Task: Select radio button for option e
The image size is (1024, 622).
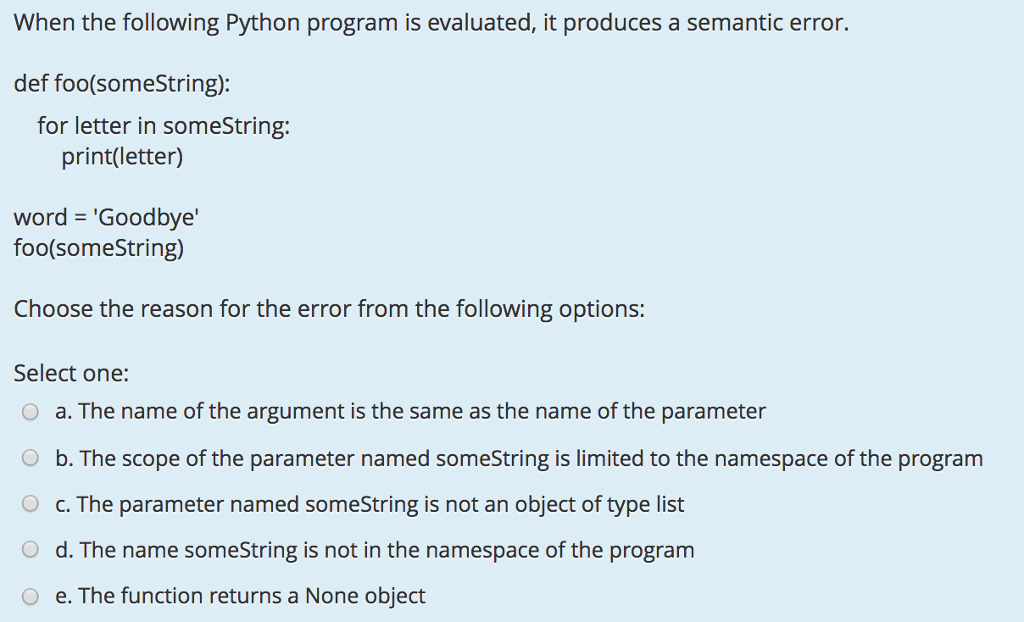Action: [x=30, y=595]
